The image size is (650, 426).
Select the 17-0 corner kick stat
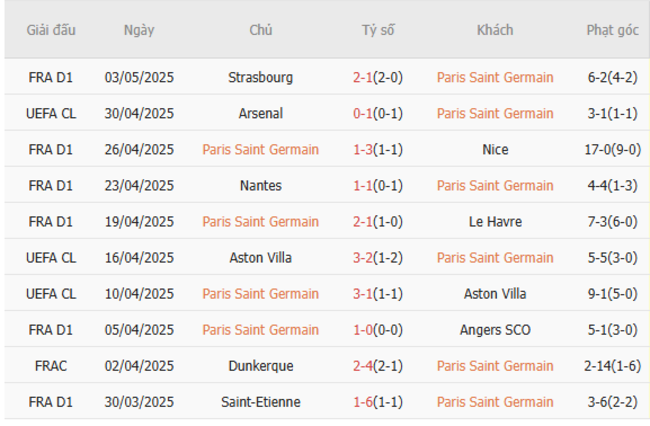[x=598, y=149]
